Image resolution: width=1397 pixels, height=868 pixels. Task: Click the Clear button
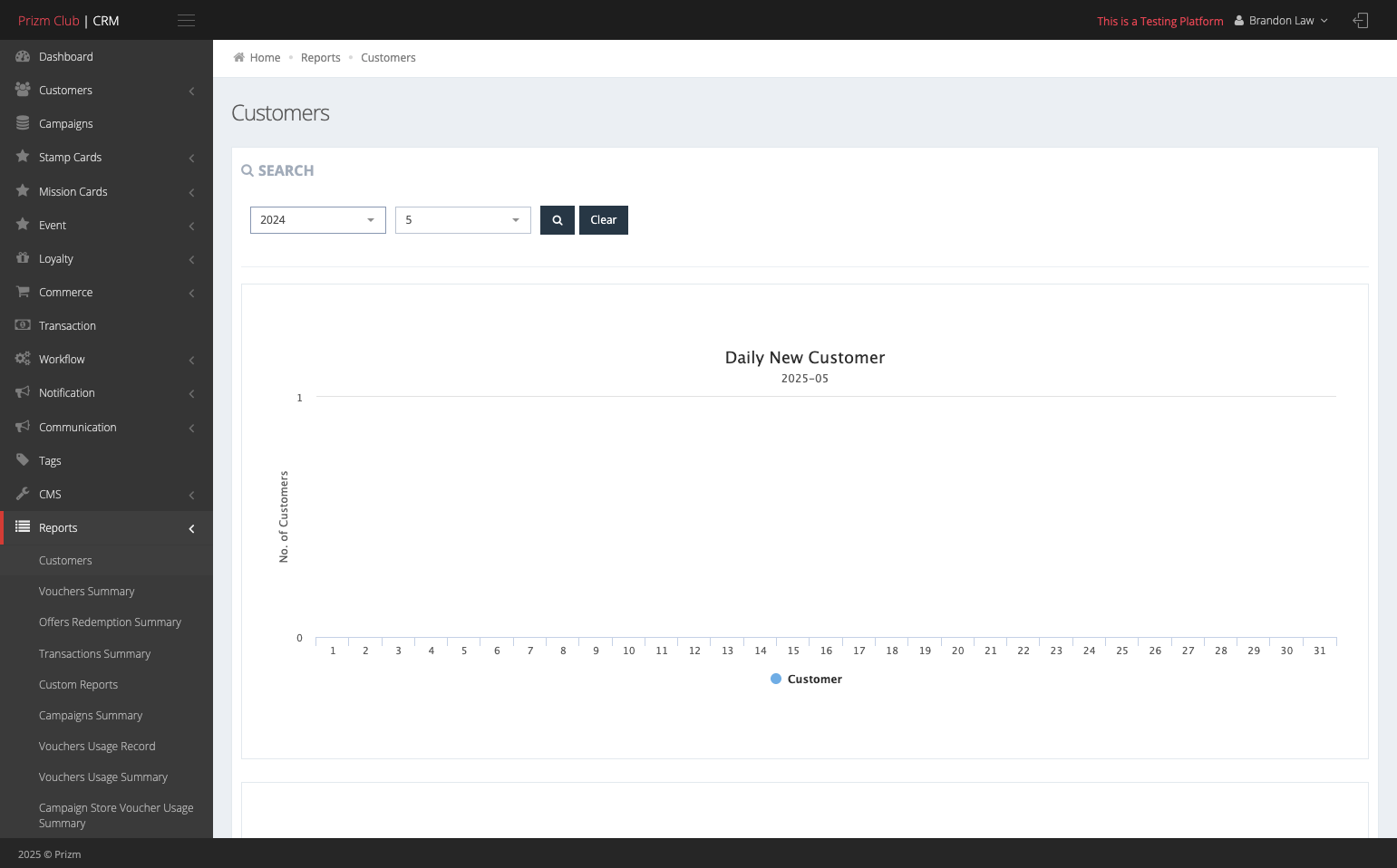click(604, 220)
